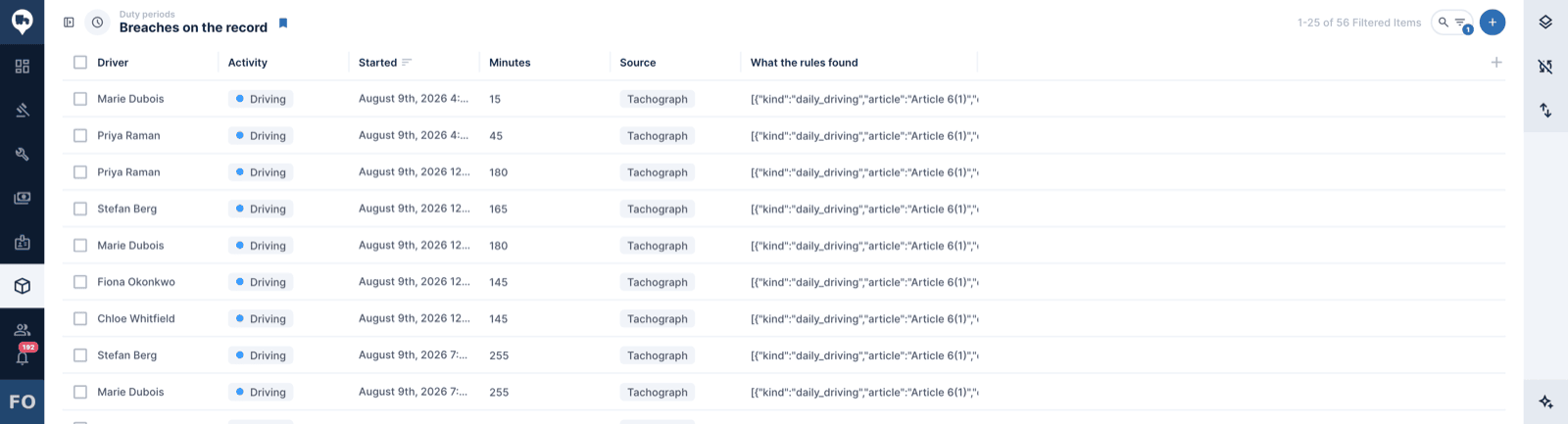Toggle the select-all checkbox in header

pyautogui.click(x=80, y=63)
